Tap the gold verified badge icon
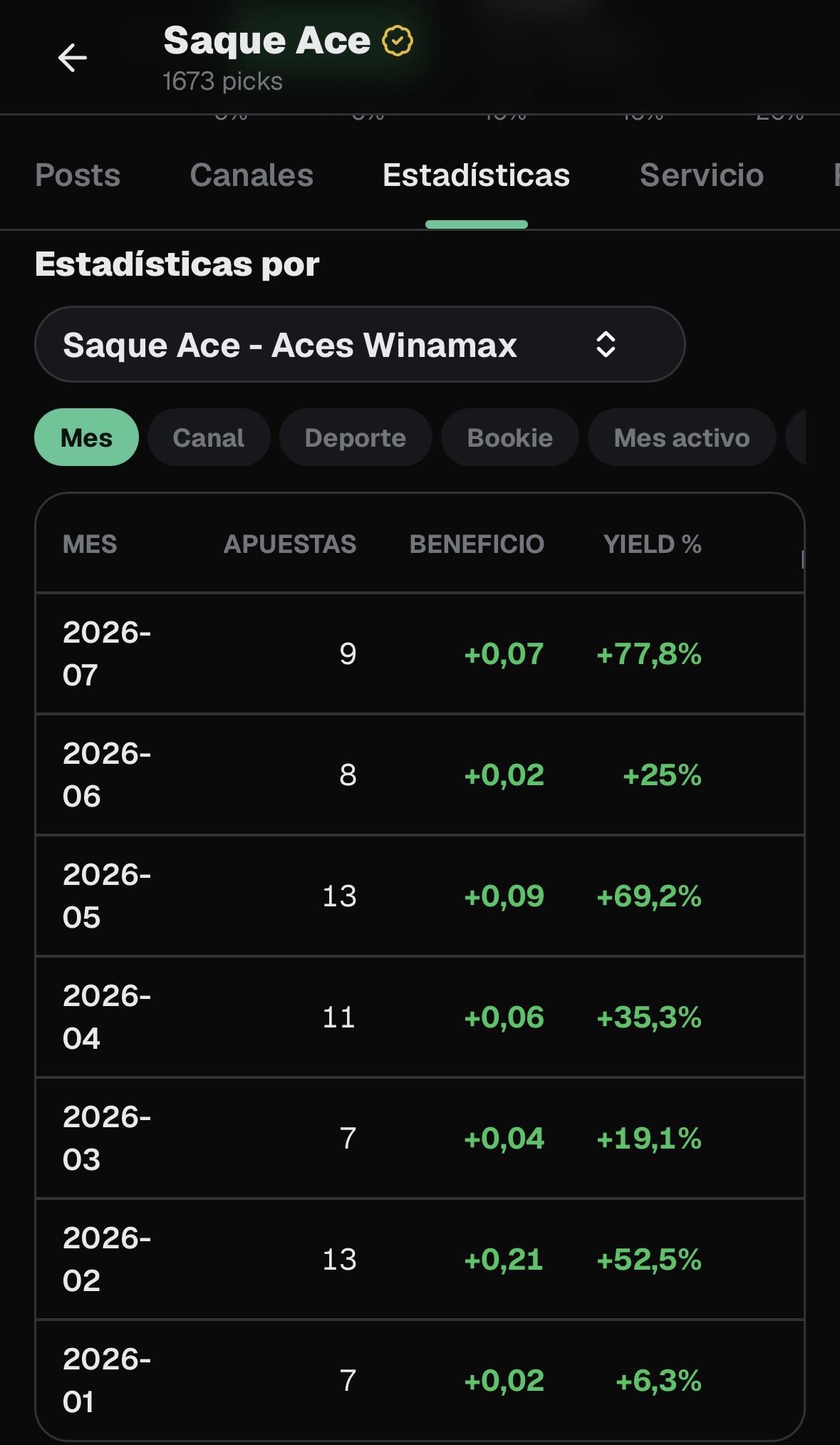Screen dimensions: 840x1445 coord(398,41)
